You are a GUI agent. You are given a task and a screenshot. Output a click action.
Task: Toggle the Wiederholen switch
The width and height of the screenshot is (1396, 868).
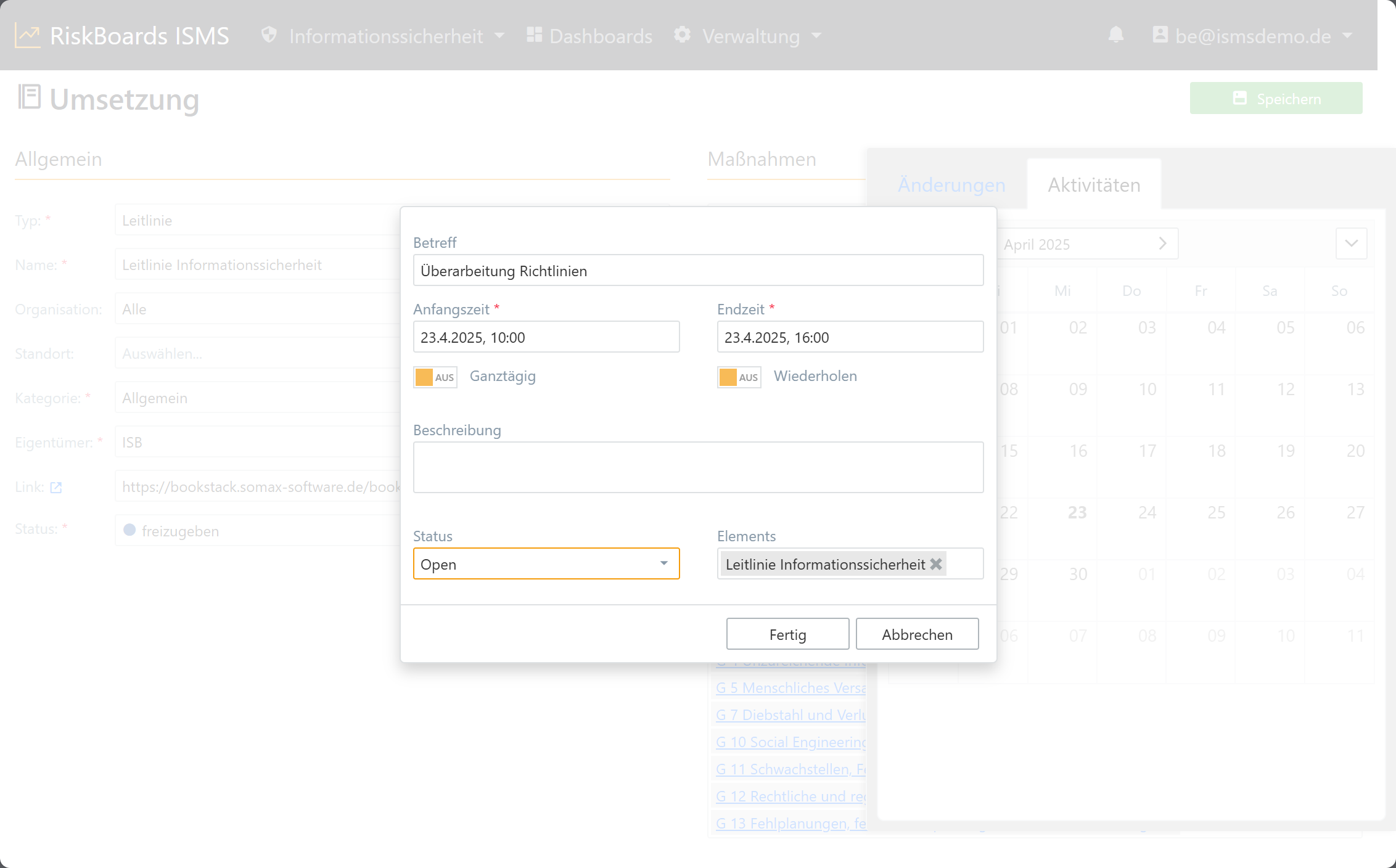pyautogui.click(x=739, y=377)
